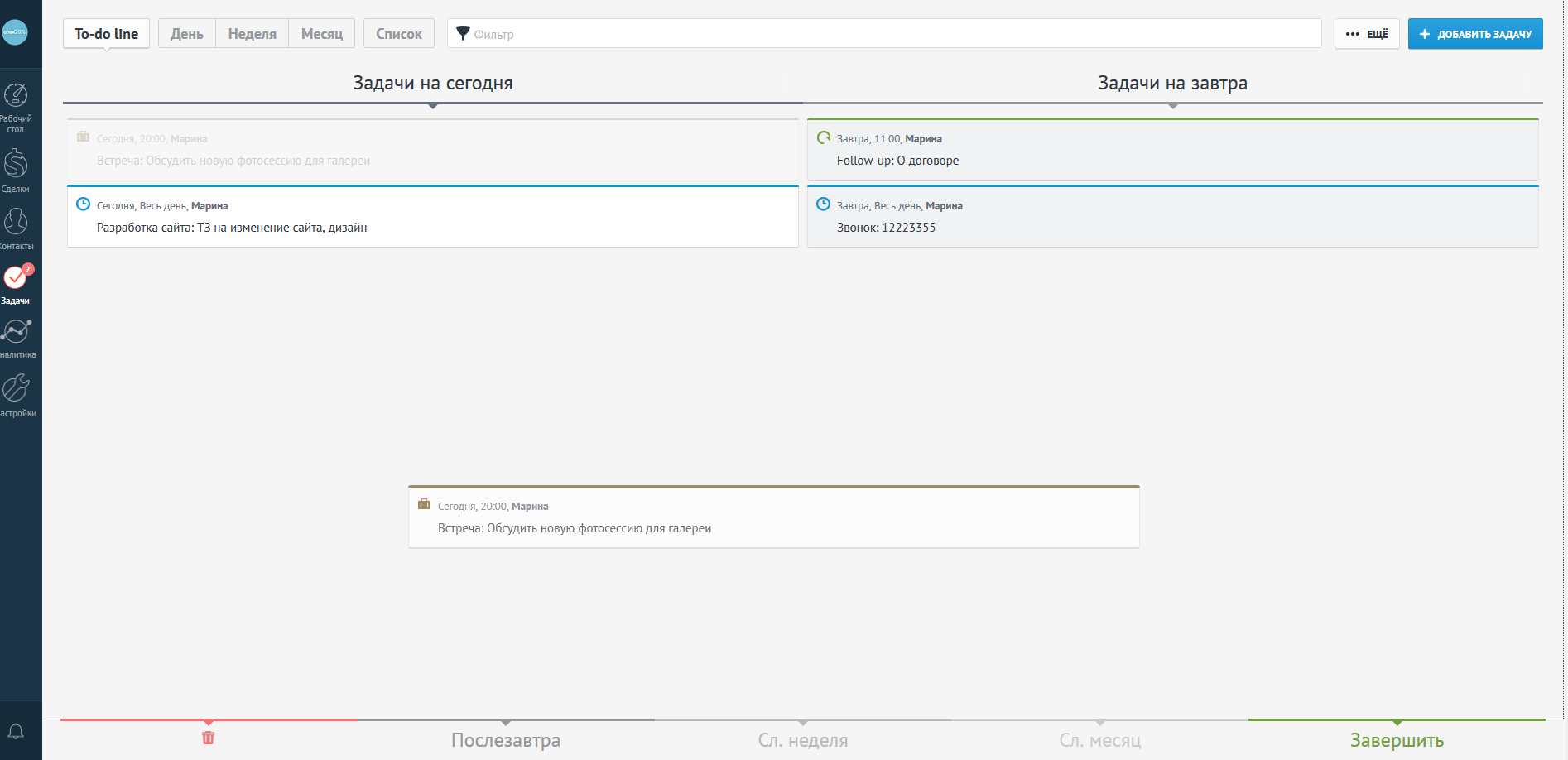Open the Аналитика analytics section
This screenshot has height=760, width=1568.
click(x=17, y=338)
